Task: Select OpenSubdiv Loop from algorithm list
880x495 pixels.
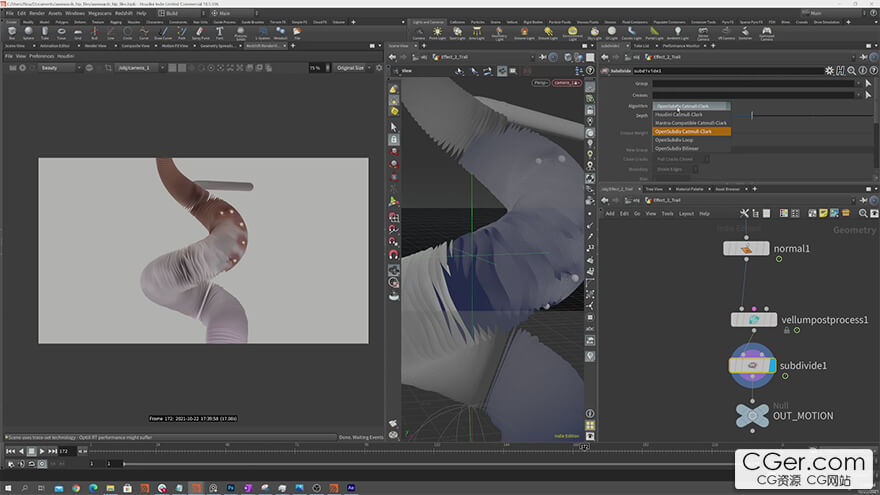Action: 676,140
